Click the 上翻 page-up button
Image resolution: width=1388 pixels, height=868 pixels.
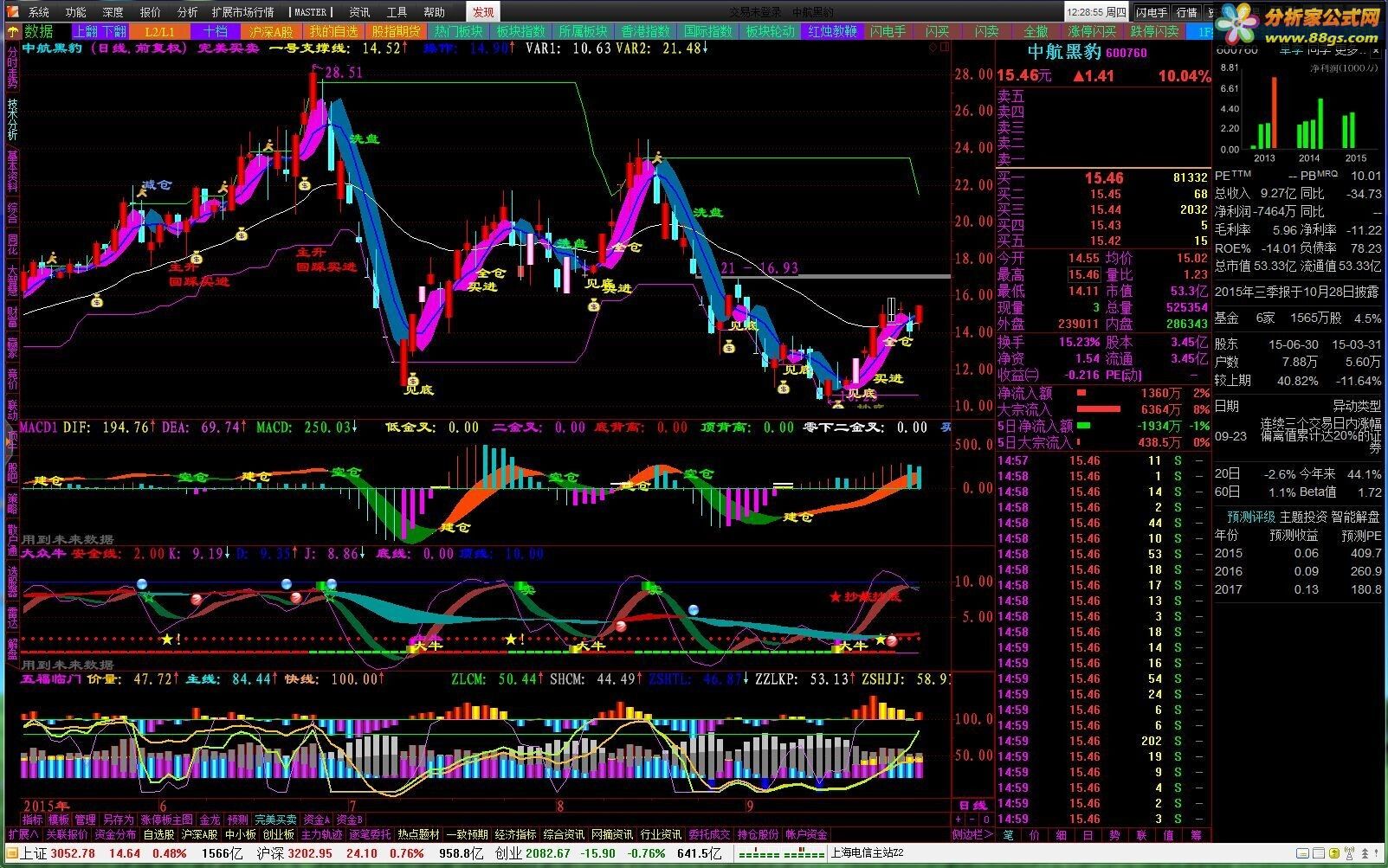(x=84, y=31)
